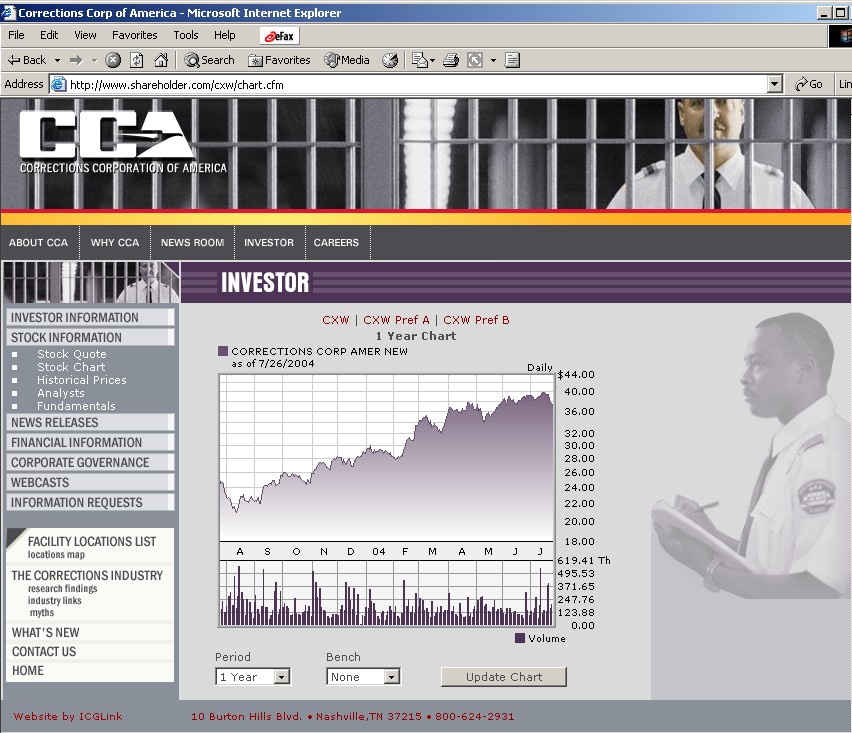Open Fundamentals in sidebar
The width and height of the screenshot is (852, 733).
[x=76, y=406]
